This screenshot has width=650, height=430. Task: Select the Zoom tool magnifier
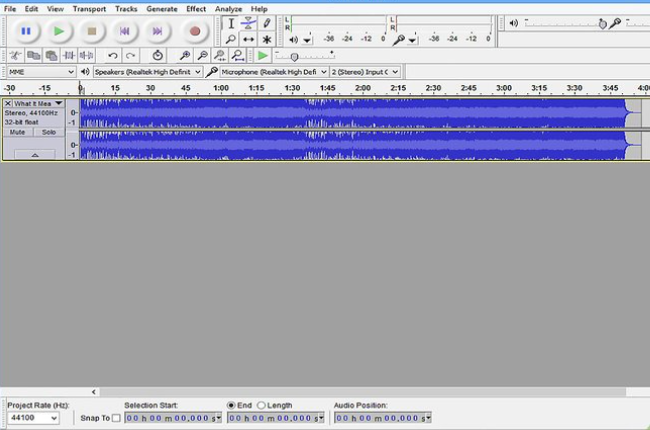coord(231,39)
